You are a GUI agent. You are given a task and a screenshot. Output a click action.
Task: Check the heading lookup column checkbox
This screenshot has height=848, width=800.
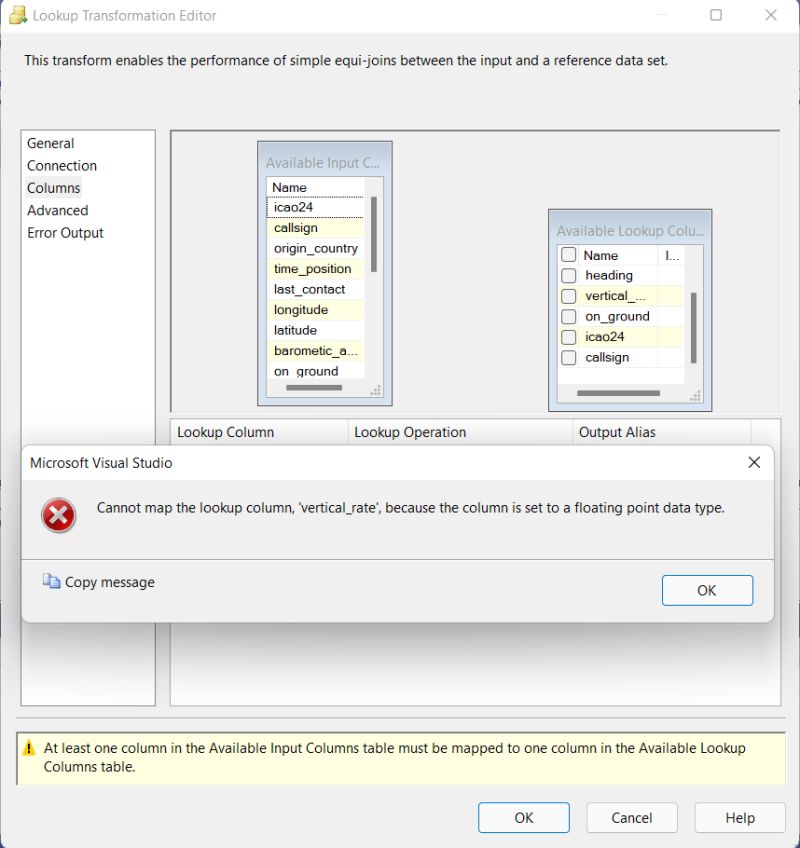pos(569,275)
